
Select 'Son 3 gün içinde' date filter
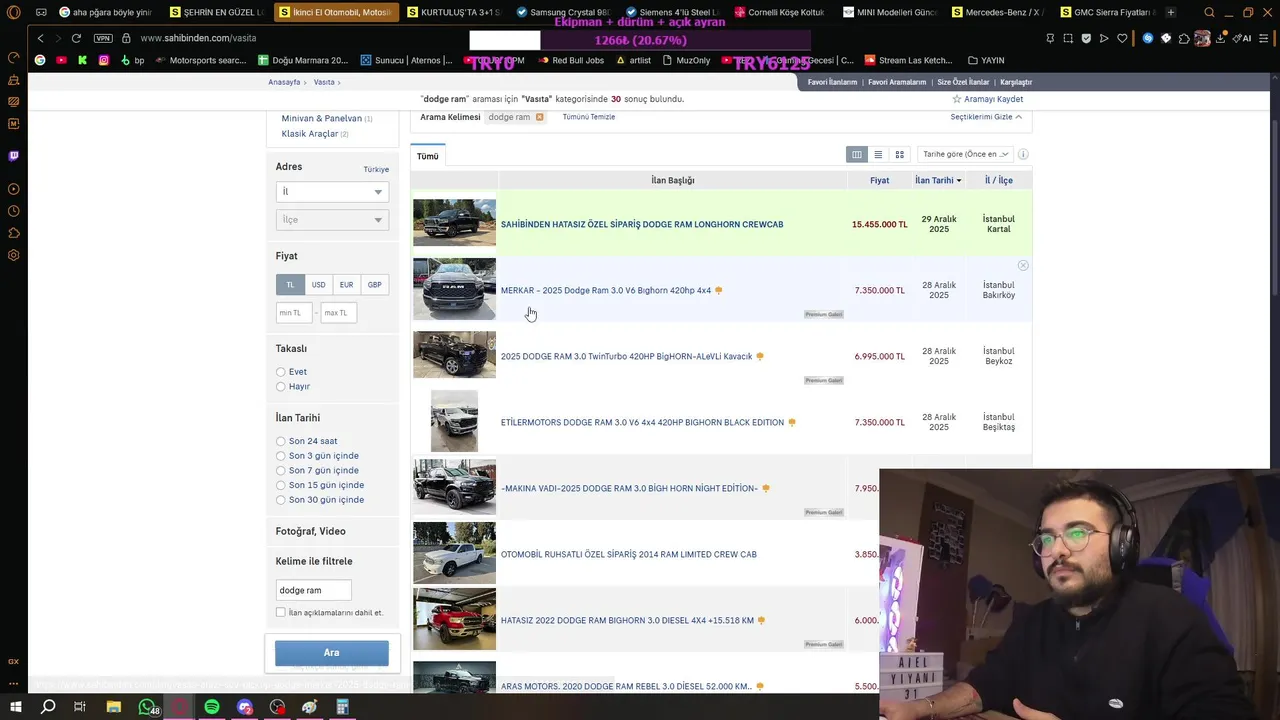click(x=281, y=456)
